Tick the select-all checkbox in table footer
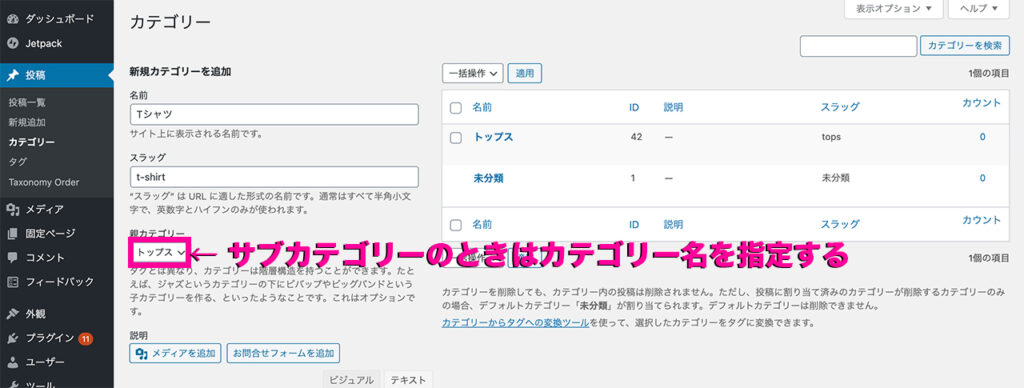1024x388 pixels. (456, 225)
